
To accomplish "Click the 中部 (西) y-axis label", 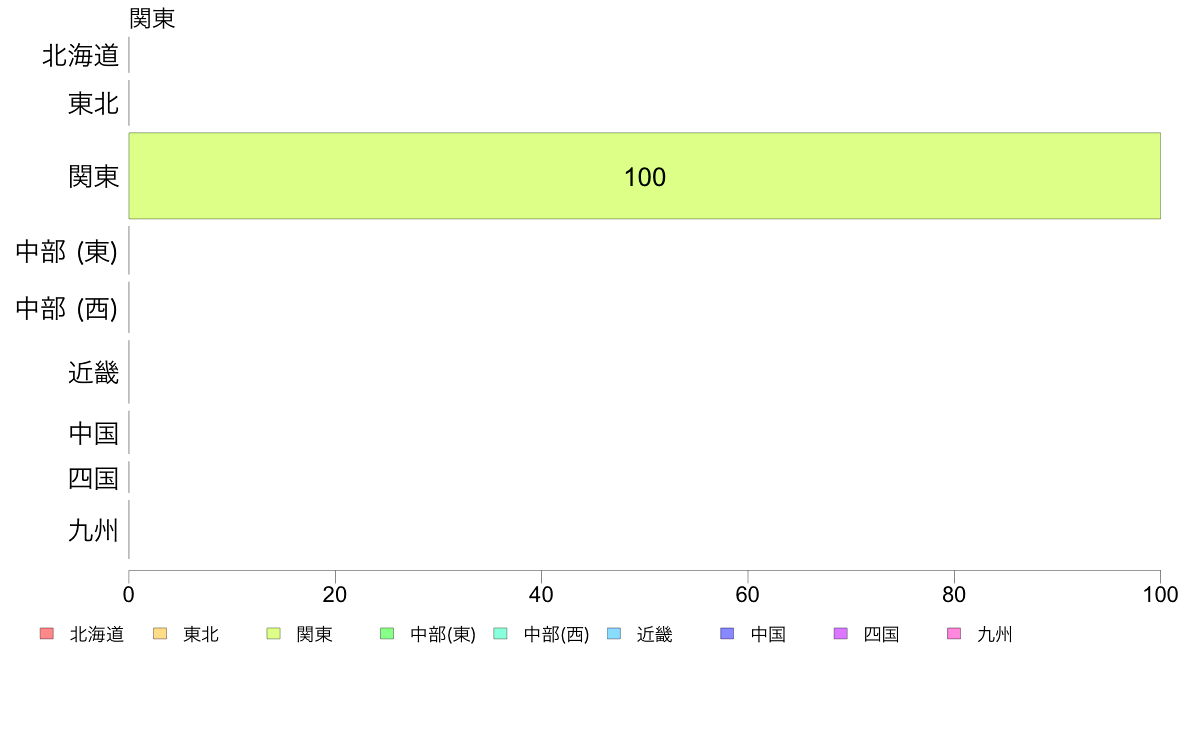I will tap(67, 308).
